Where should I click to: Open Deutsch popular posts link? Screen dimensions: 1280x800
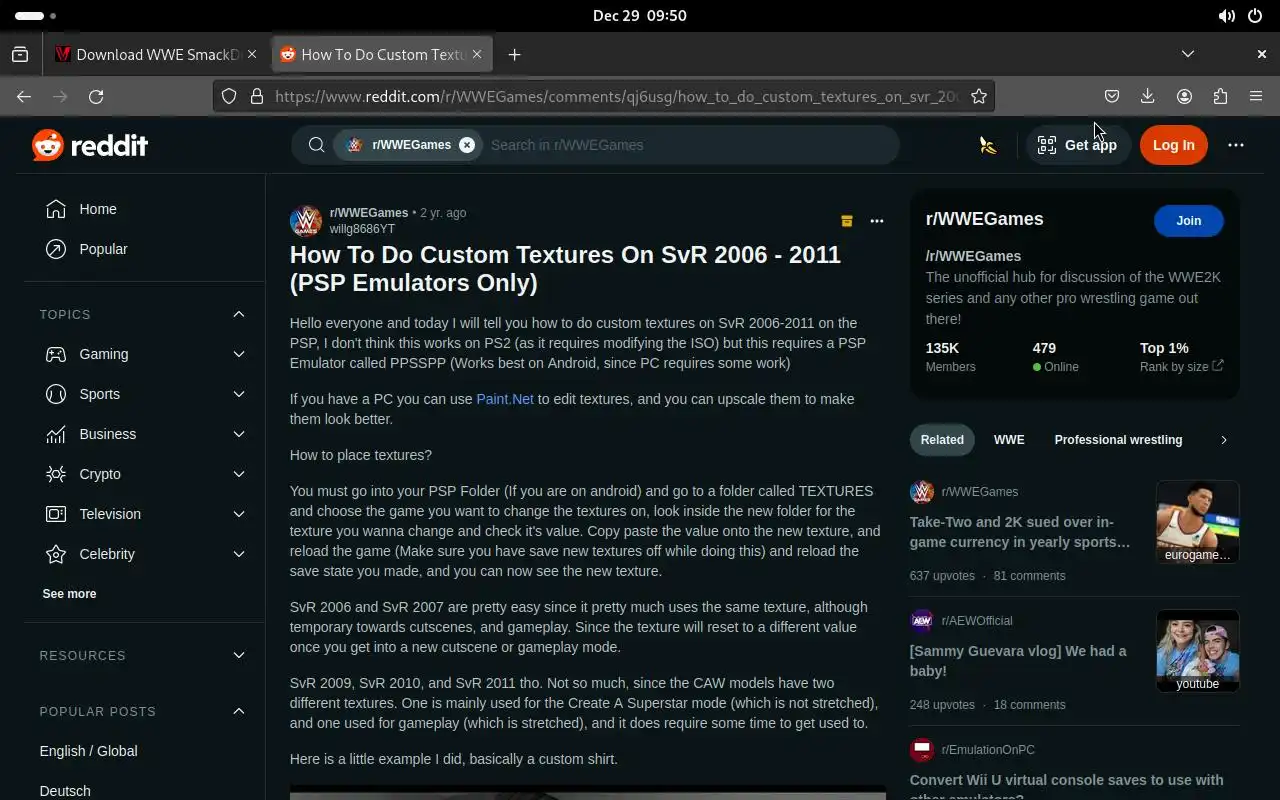65,791
